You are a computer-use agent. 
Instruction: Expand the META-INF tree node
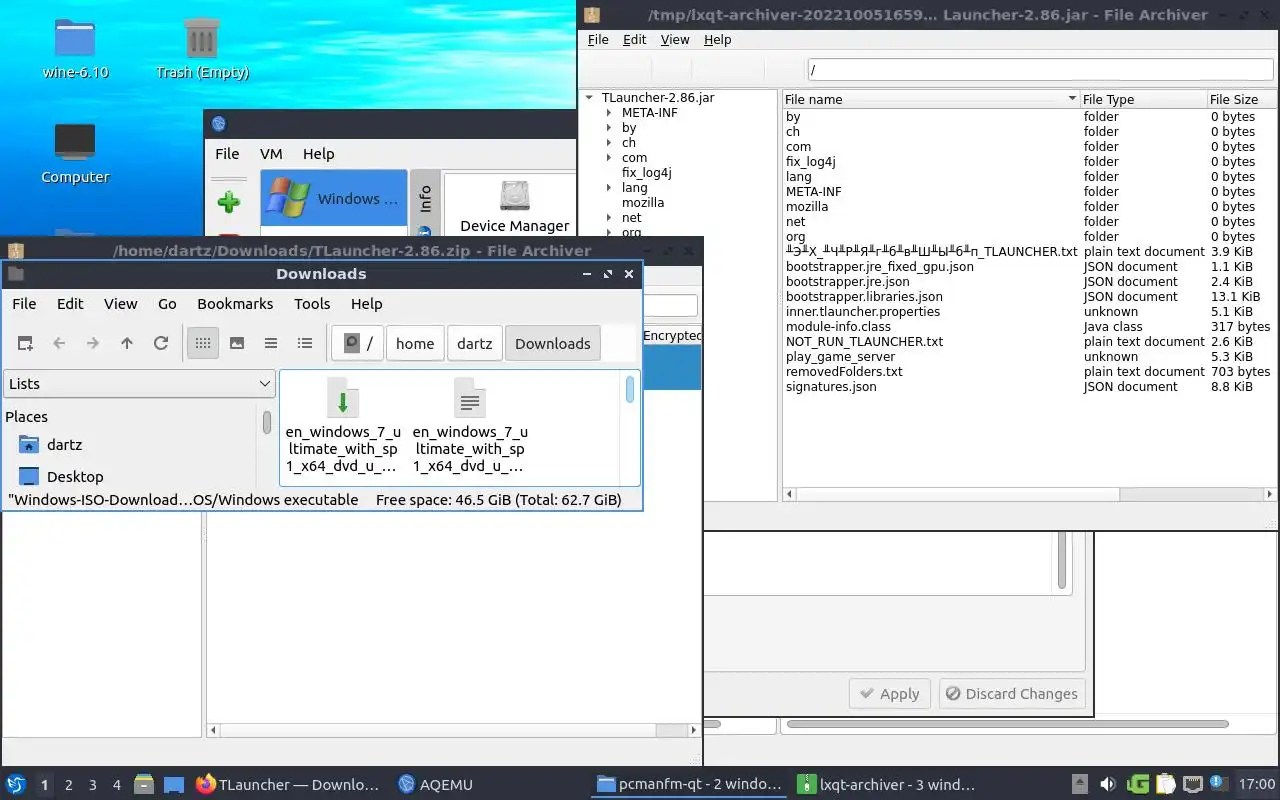609,113
